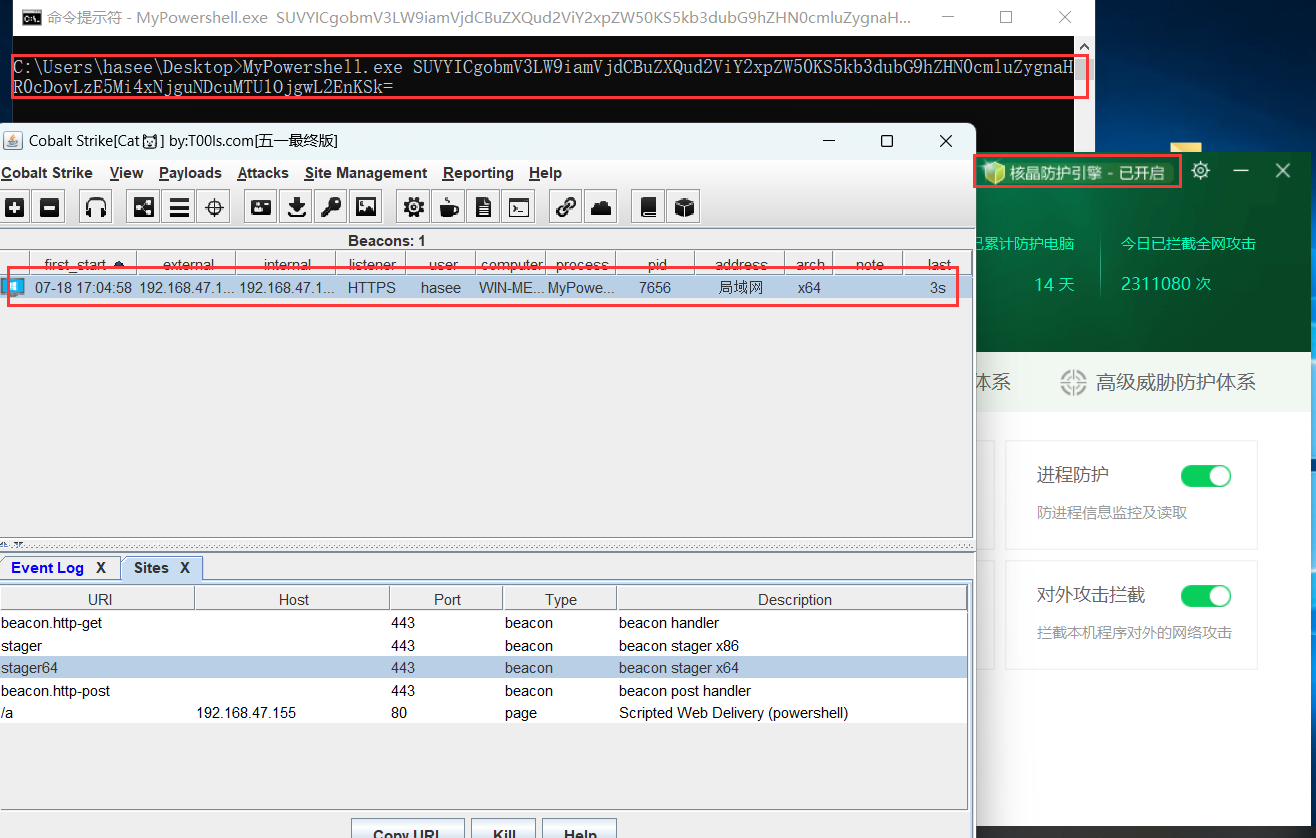Sort beacons by the first_start column header
Screen dimensions: 1316x838
click(x=83, y=264)
